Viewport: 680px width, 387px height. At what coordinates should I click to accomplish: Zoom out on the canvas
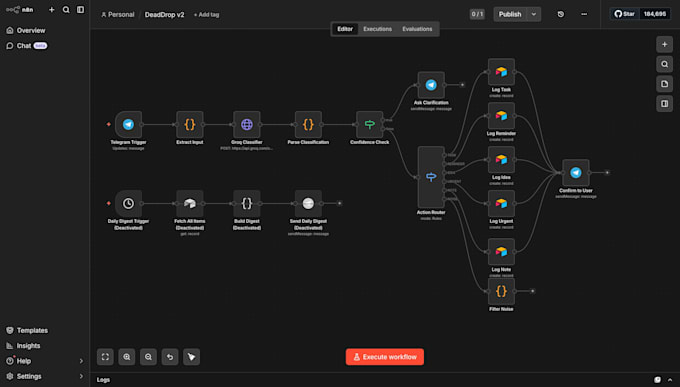[148, 357]
